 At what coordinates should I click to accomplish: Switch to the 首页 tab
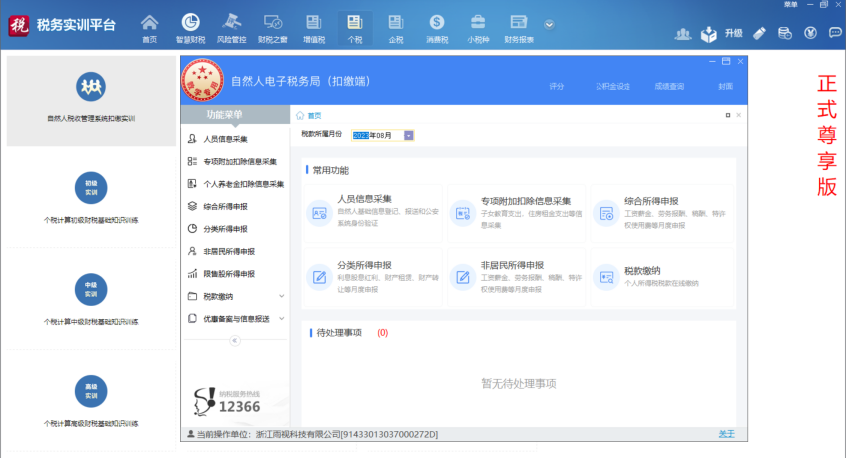(x=313, y=116)
